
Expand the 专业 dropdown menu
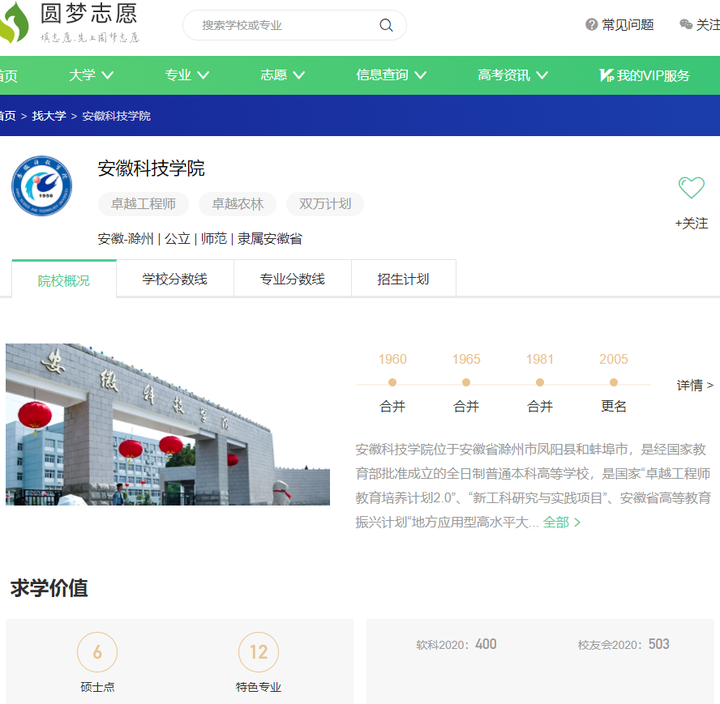point(187,75)
